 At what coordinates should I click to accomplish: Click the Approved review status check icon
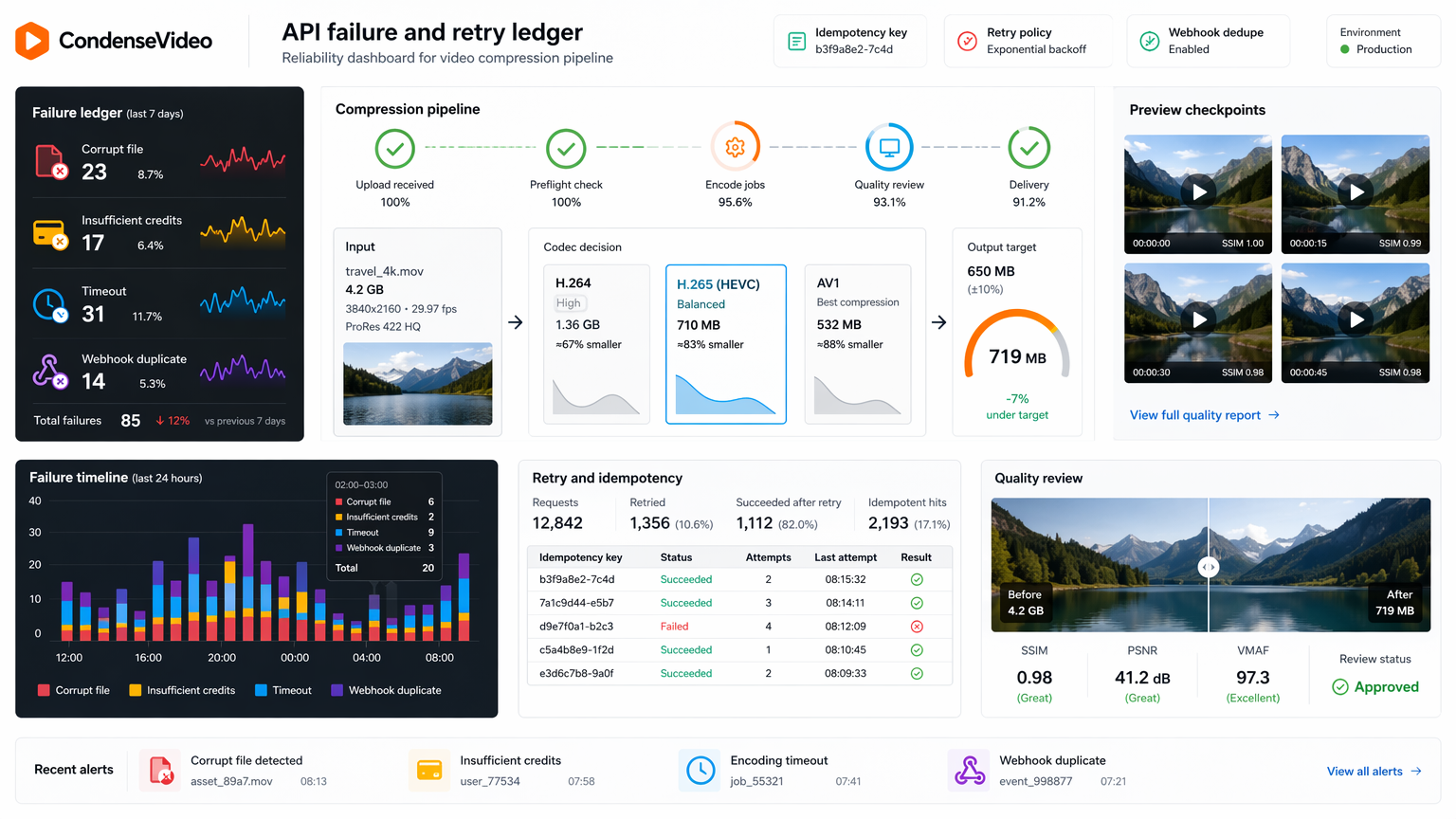point(1340,687)
